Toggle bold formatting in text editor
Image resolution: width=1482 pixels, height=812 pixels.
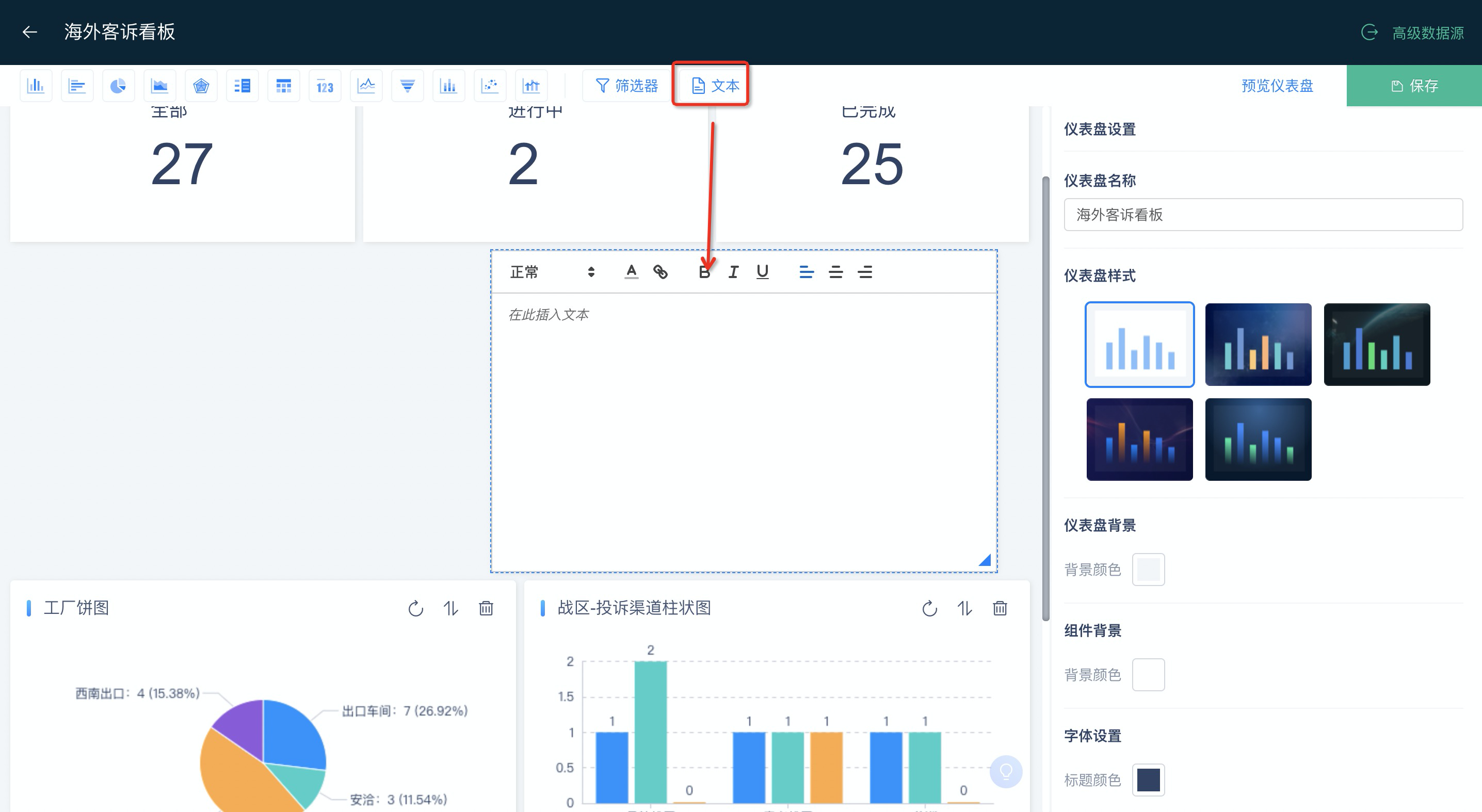coord(704,271)
